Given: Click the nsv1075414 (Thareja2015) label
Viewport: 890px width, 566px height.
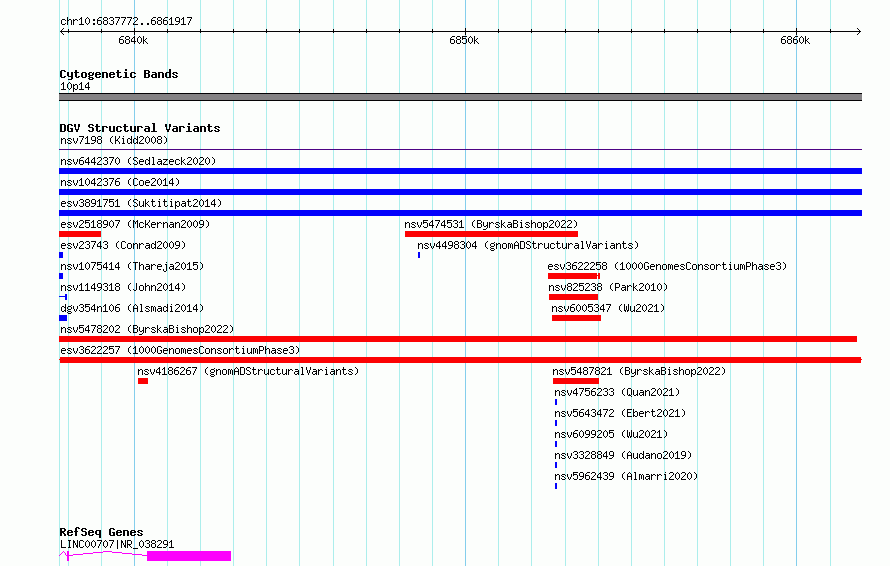Looking at the screenshot, I should click(x=132, y=266).
